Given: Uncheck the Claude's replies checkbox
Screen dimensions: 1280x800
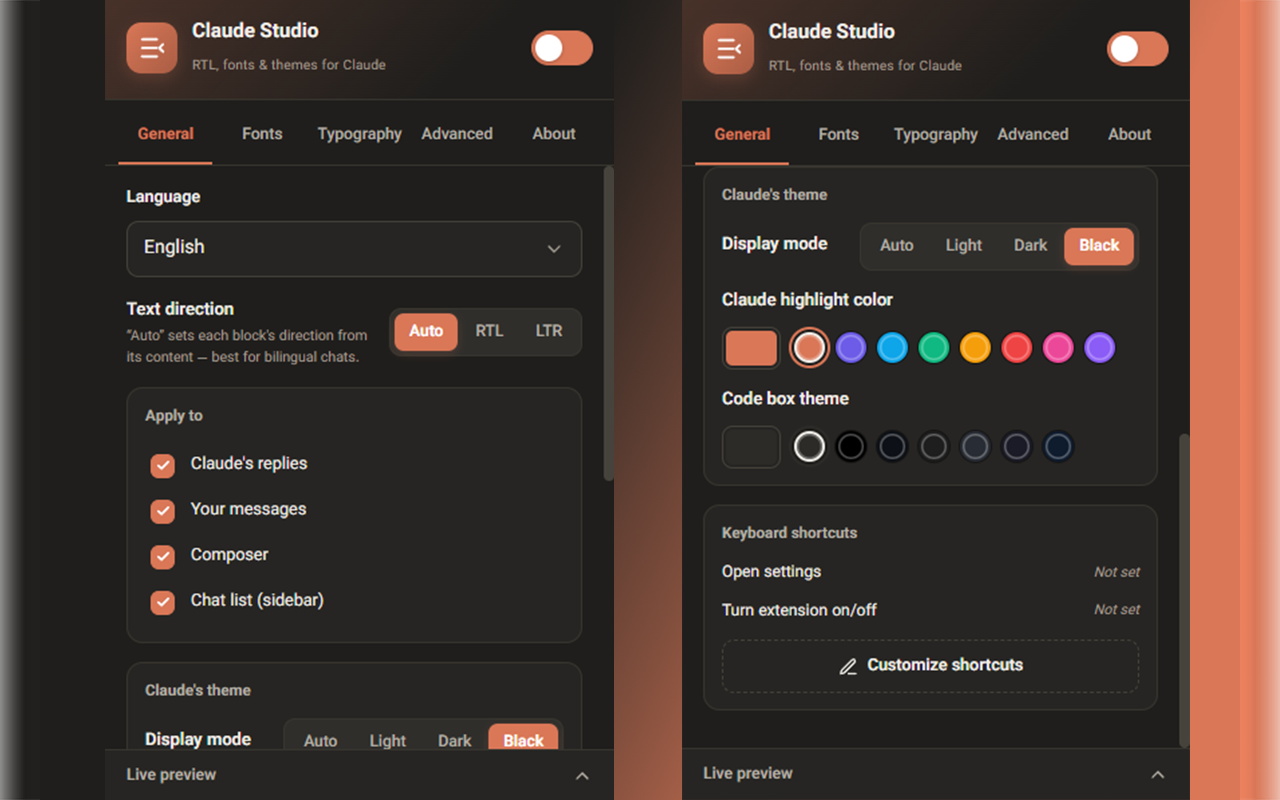Looking at the screenshot, I should tap(163, 466).
